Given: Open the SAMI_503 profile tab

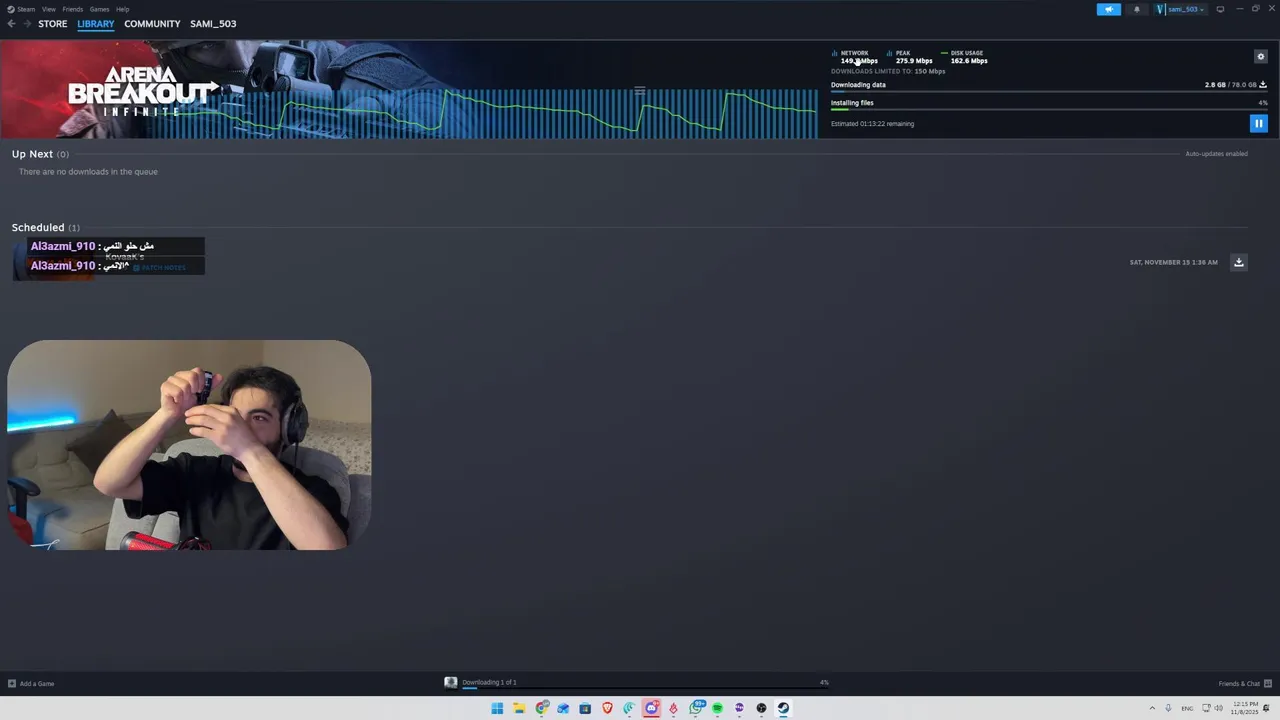Looking at the screenshot, I should pos(213,24).
